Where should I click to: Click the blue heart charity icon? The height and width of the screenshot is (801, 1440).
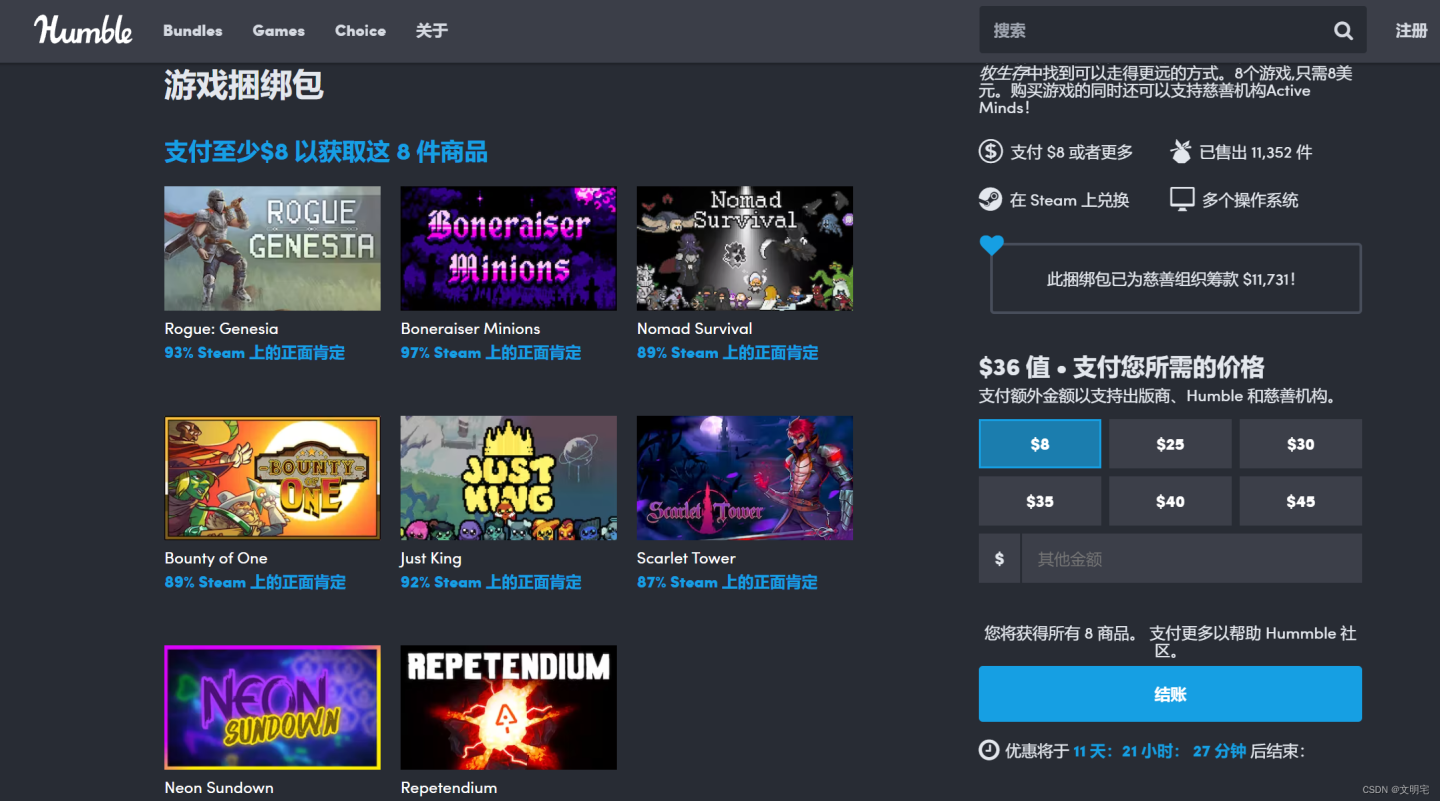(x=991, y=245)
